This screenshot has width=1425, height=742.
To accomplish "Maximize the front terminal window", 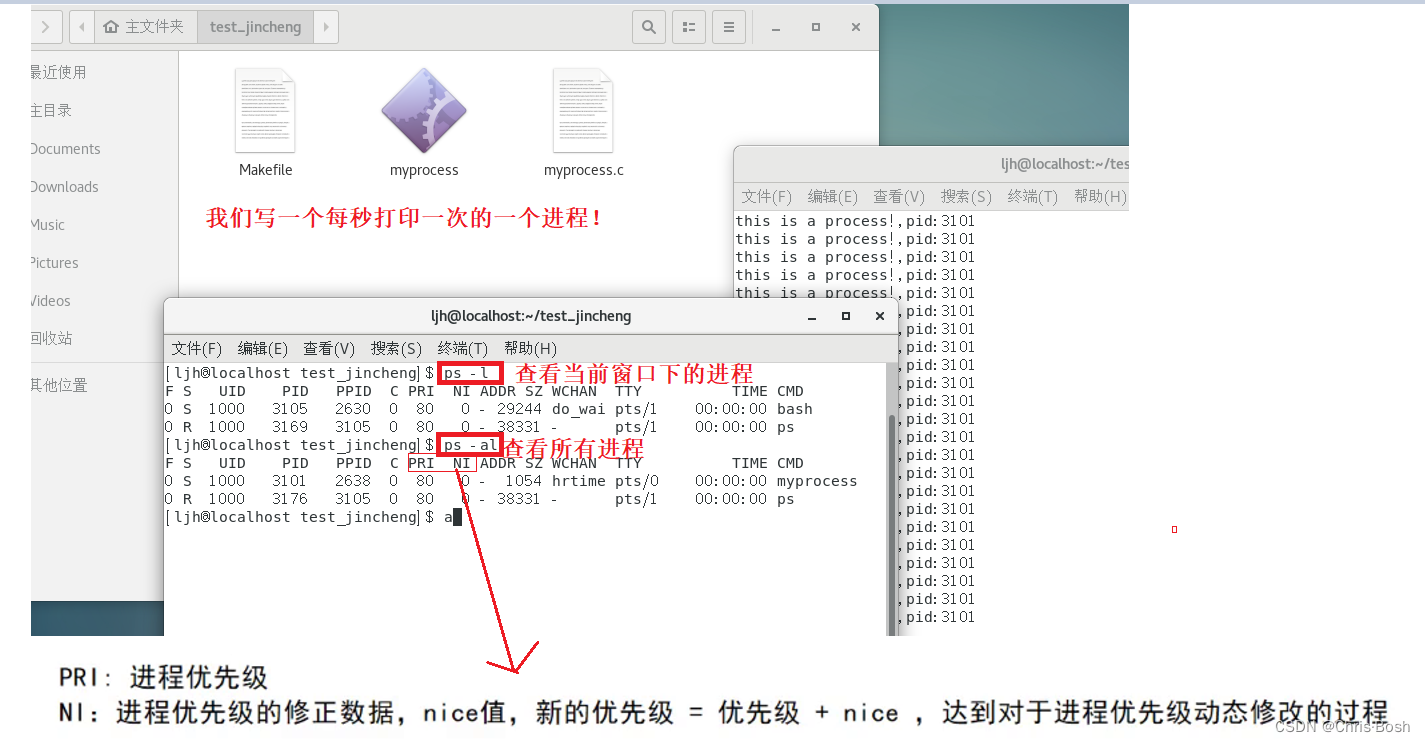I will (846, 316).
